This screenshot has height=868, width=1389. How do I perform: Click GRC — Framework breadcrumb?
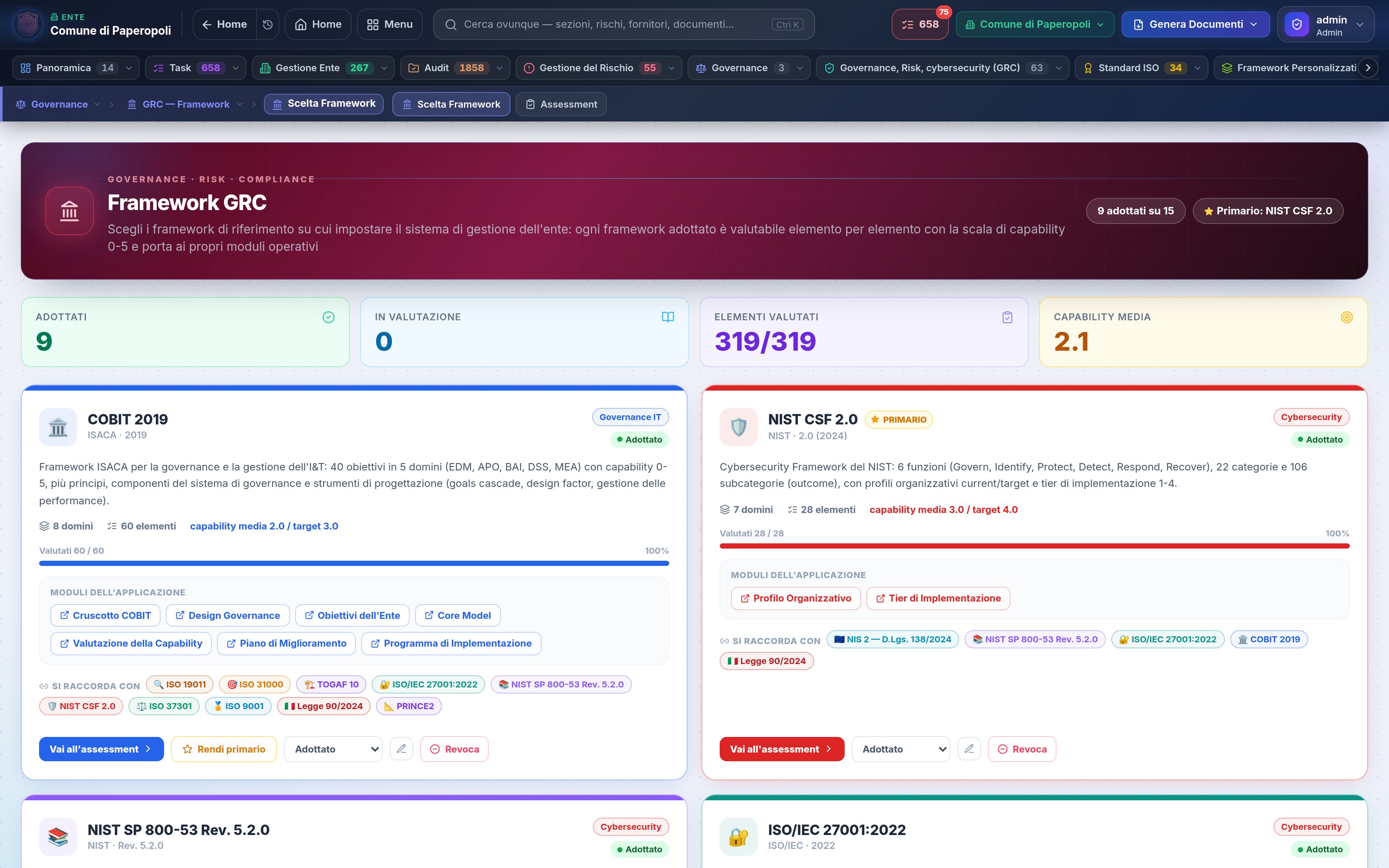[185, 104]
